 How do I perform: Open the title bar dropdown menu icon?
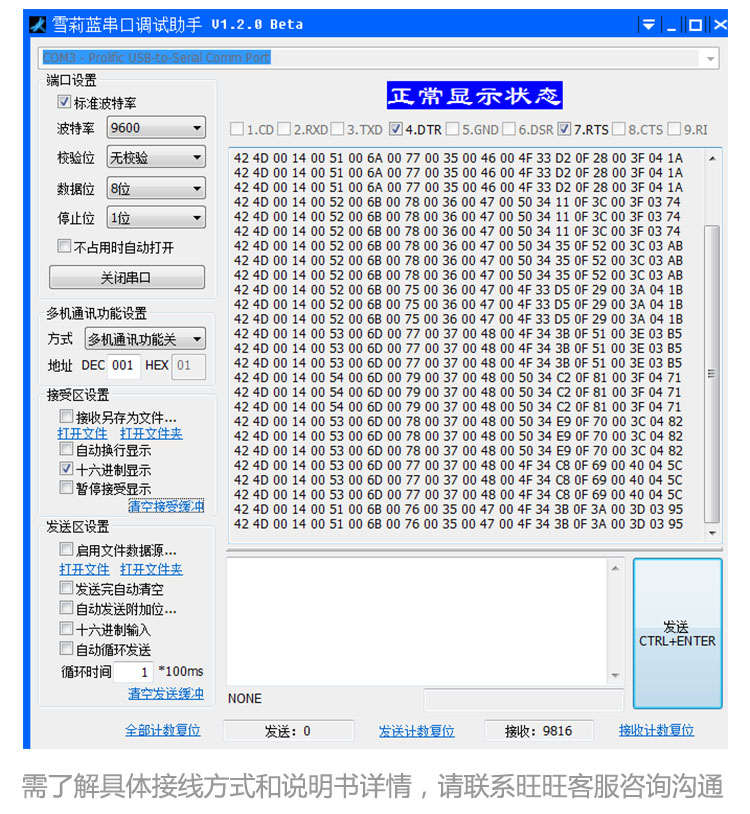tap(648, 24)
